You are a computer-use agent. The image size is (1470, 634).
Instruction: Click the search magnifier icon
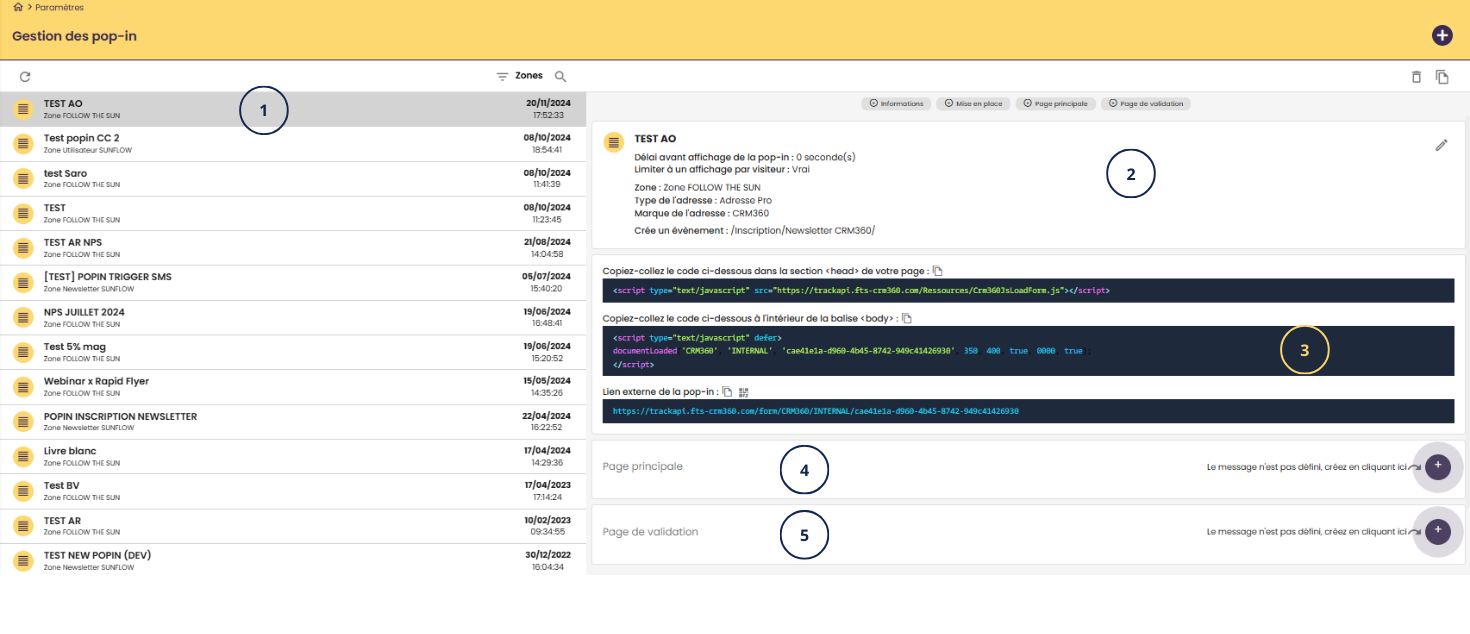[x=561, y=76]
